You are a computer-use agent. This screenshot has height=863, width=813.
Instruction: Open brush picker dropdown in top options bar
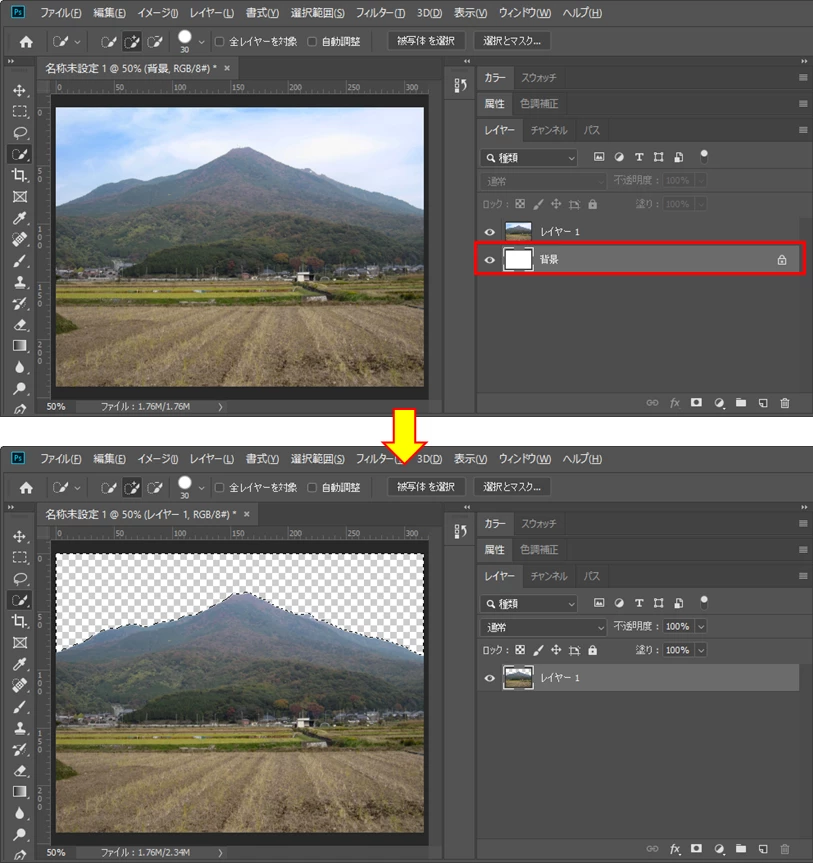tap(201, 42)
